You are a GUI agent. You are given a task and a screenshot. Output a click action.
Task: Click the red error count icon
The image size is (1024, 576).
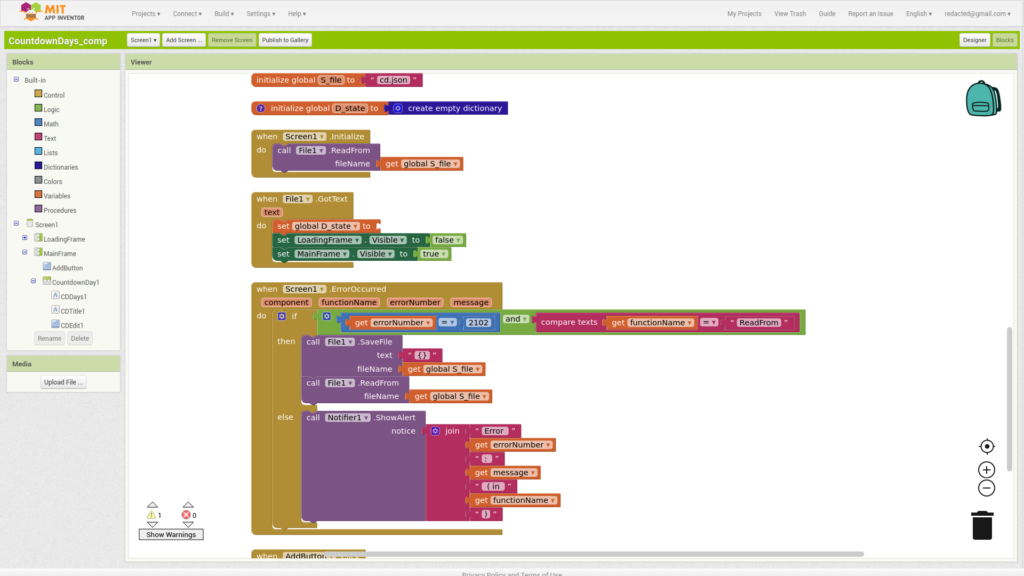pos(186,515)
